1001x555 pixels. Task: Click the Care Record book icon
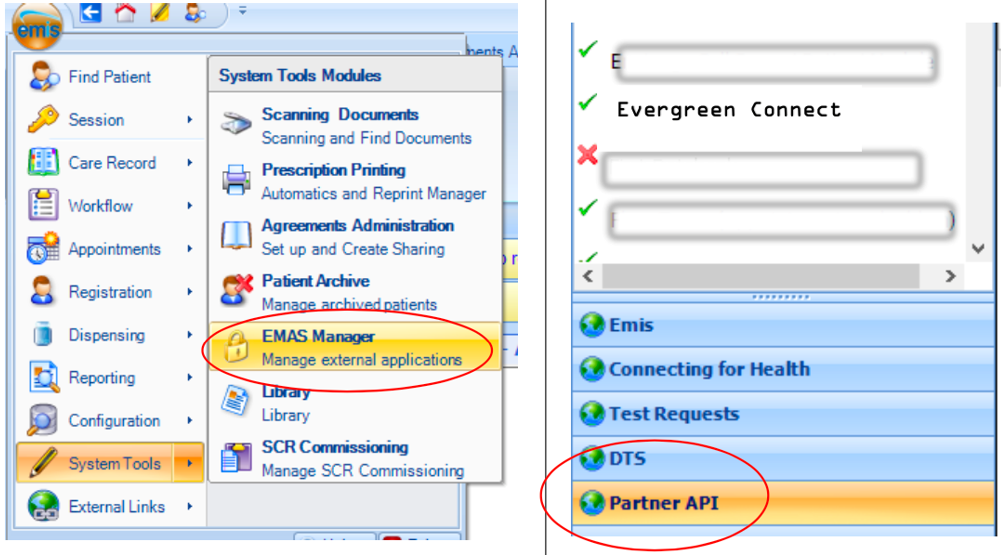(x=43, y=162)
